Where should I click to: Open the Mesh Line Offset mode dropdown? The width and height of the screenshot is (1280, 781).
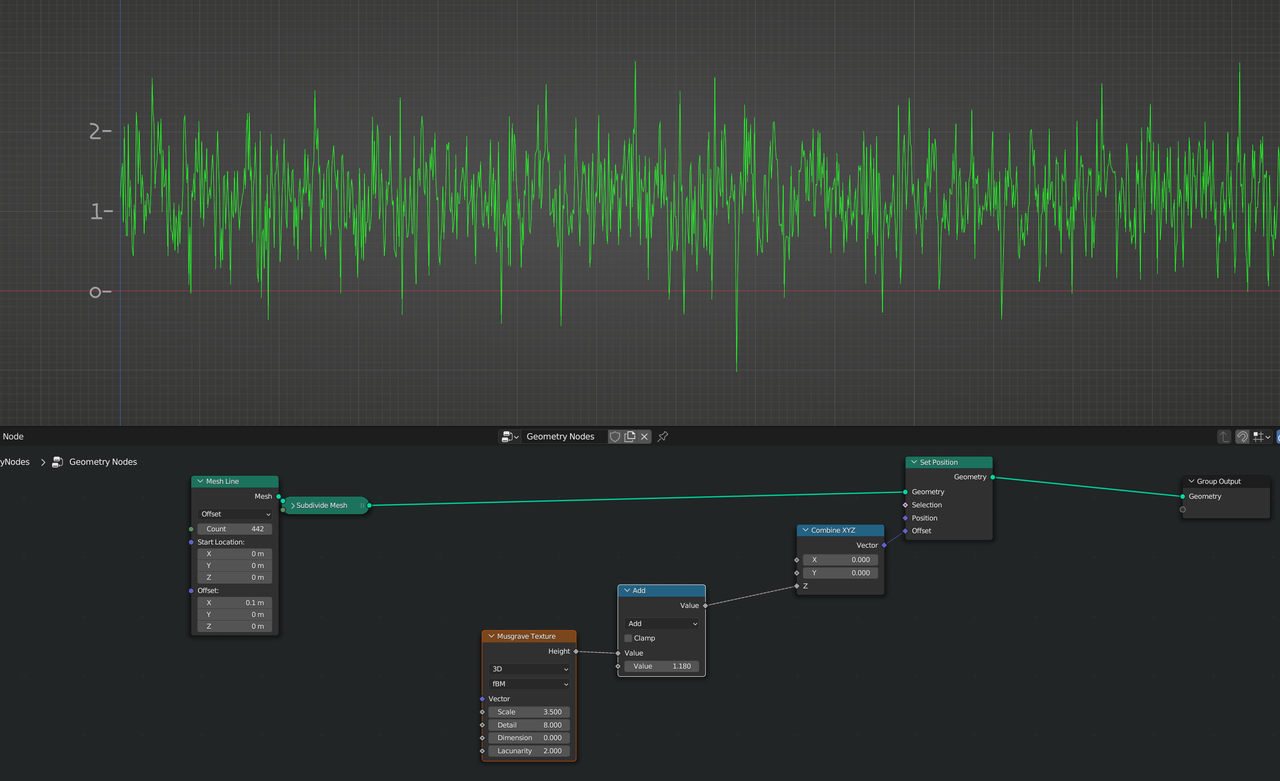coord(236,514)
